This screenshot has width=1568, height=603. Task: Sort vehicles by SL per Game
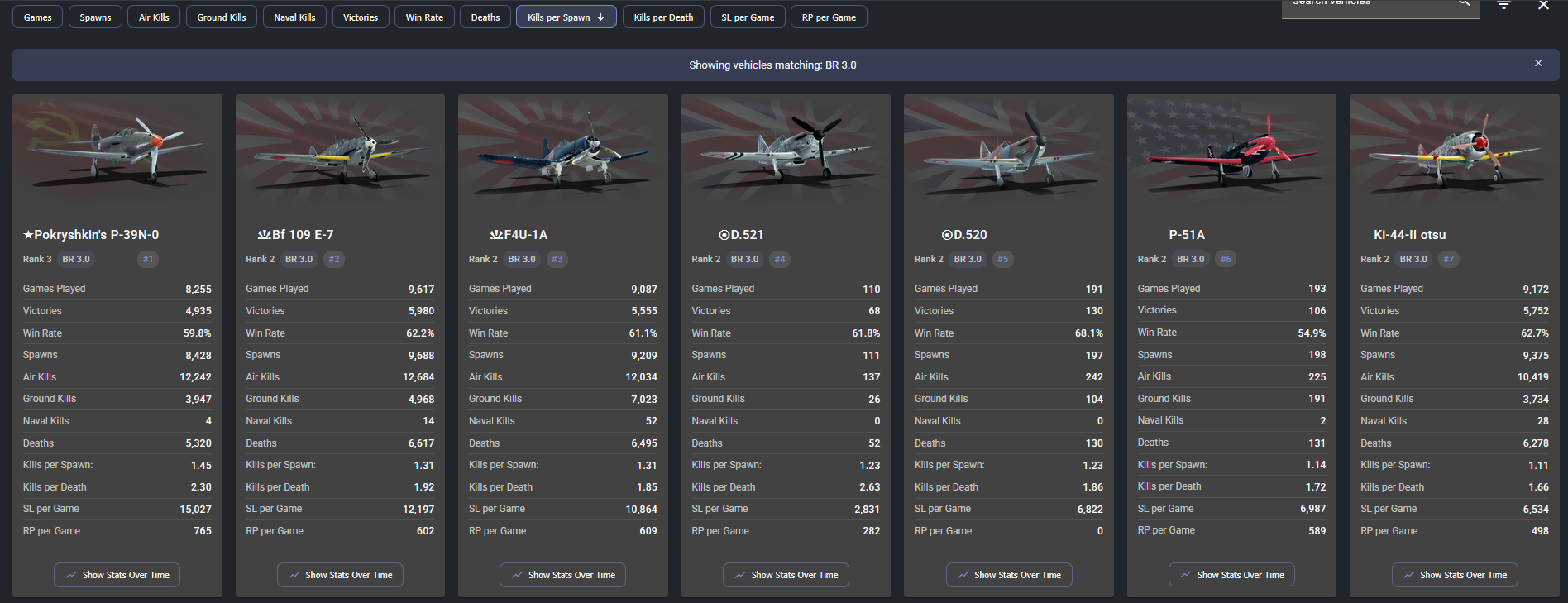point(748,17)
